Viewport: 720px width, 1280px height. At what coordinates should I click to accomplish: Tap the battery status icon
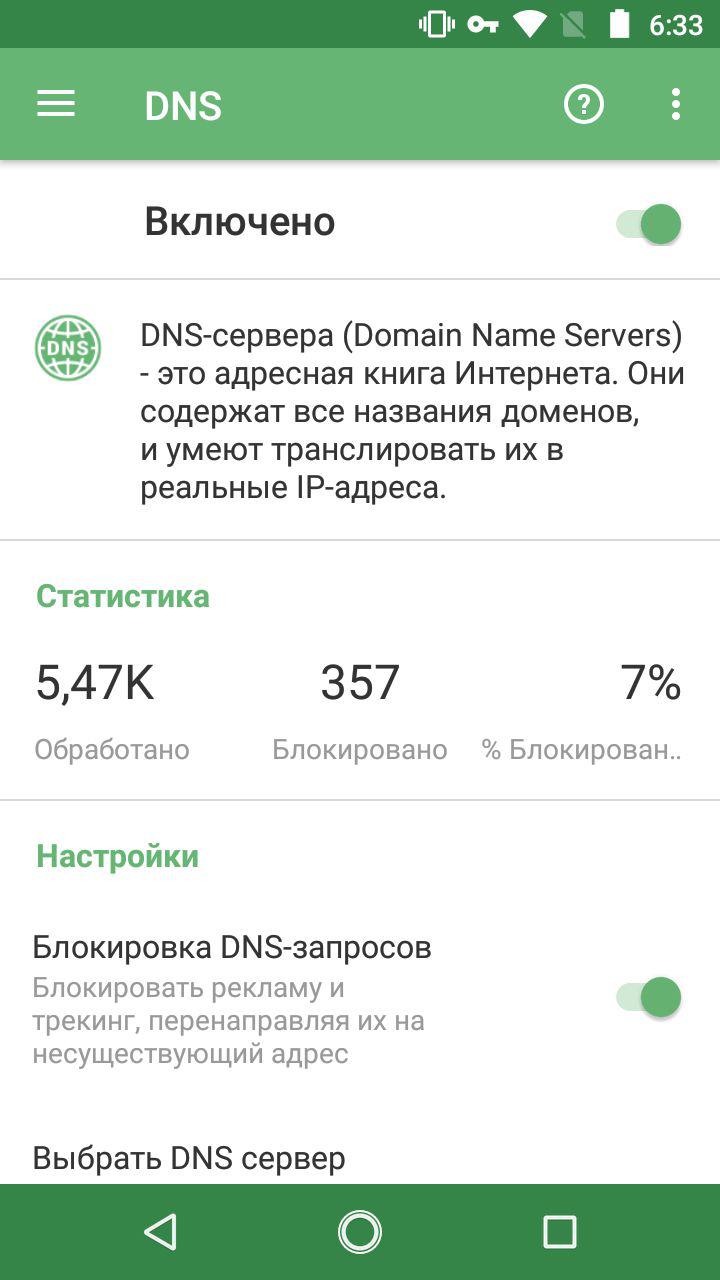click(621, 24)
